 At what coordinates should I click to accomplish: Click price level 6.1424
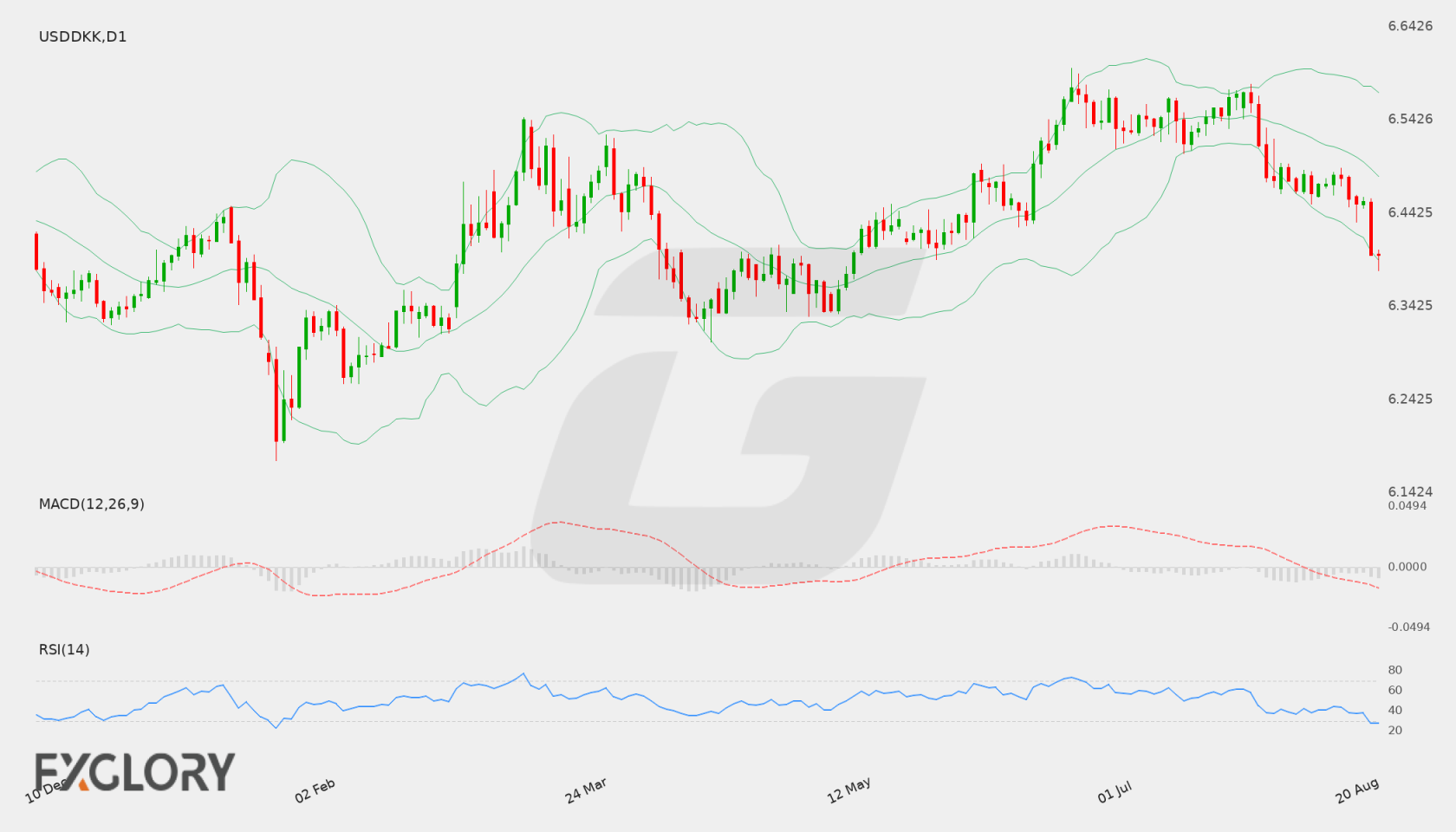(1410, 491)
